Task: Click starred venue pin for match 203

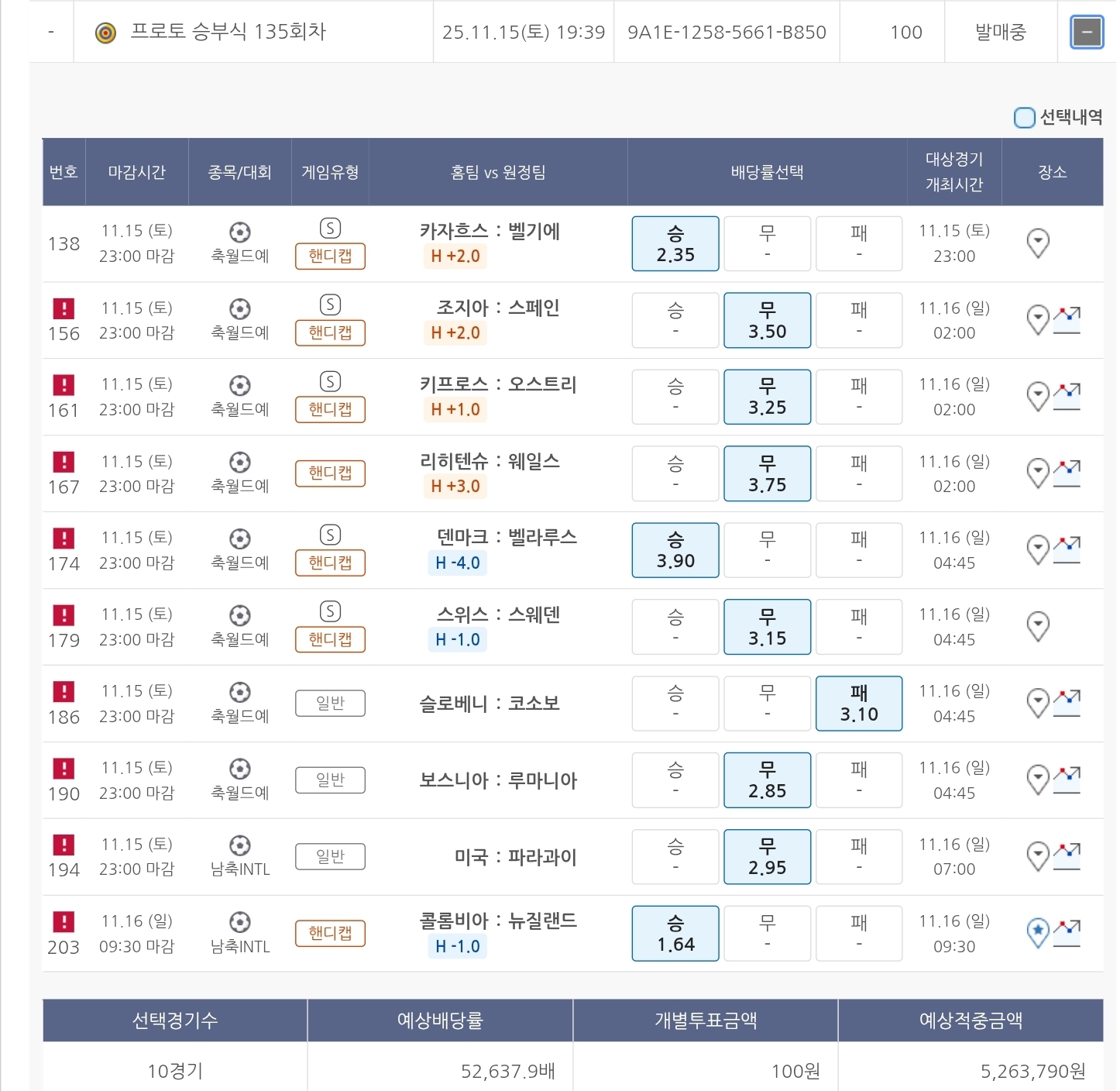Action: coord(1037,932)
